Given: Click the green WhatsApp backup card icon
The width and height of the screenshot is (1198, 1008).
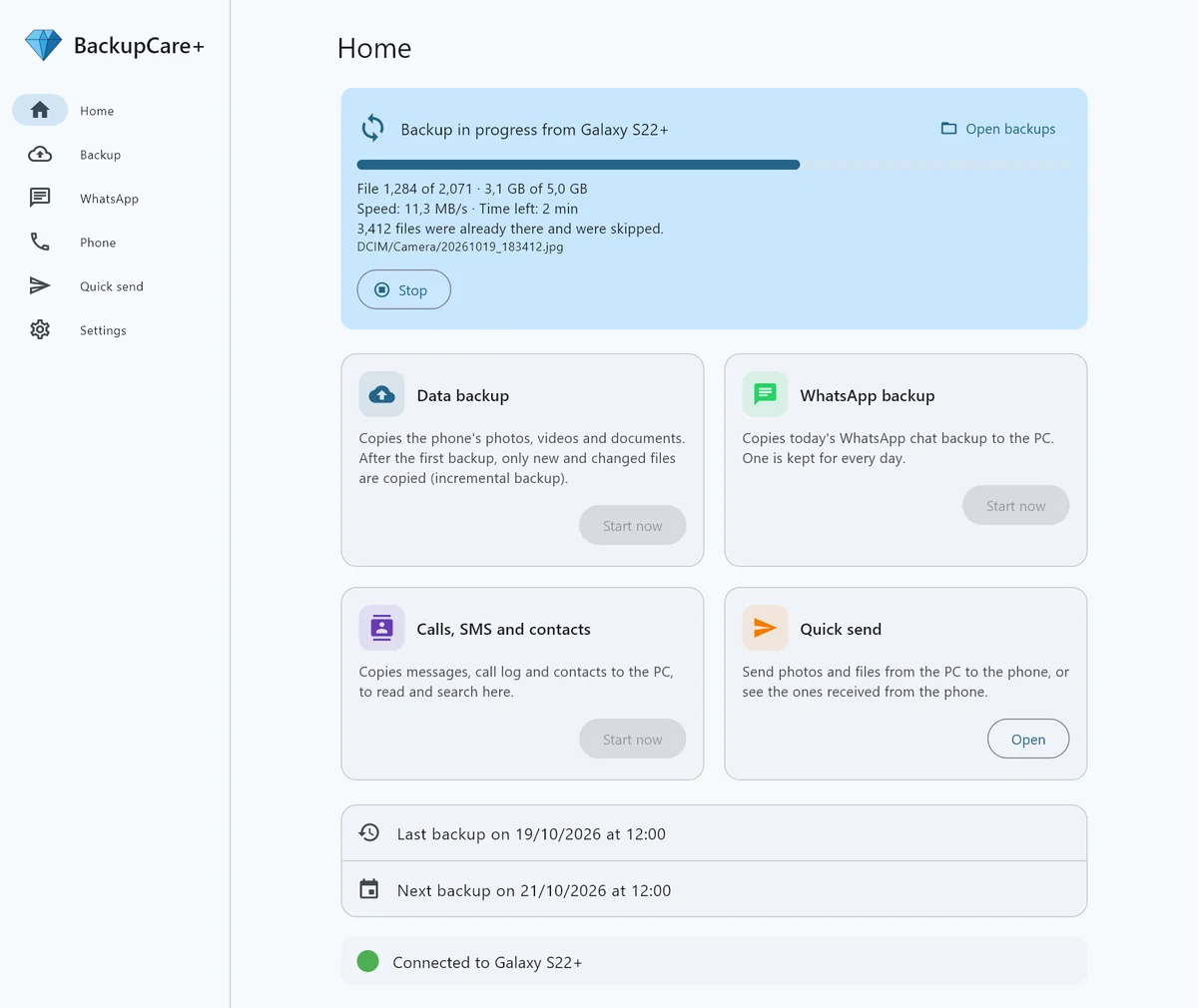Looking at the screenshot, I should coord(765,394).
